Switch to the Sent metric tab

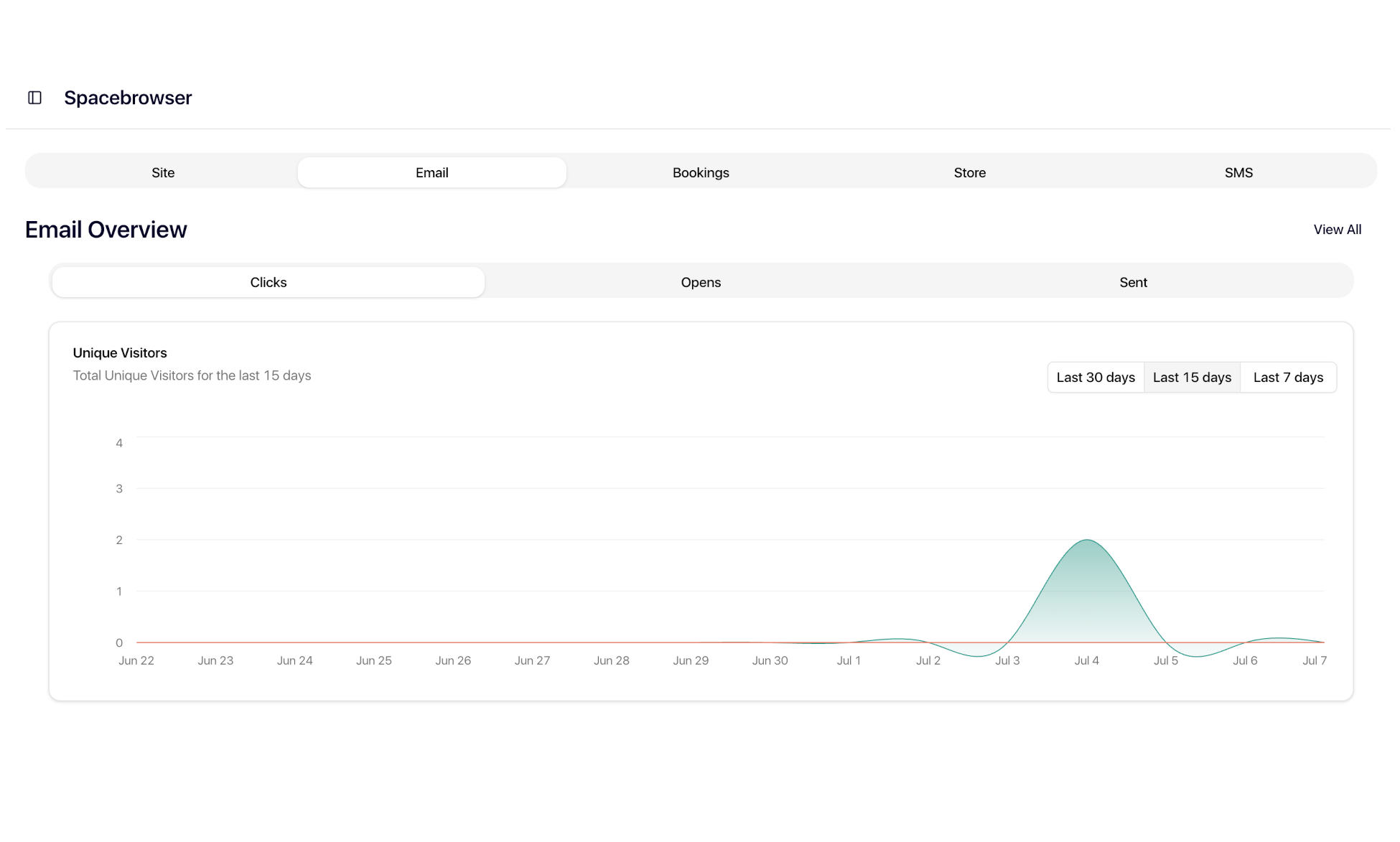(1133, 282)
